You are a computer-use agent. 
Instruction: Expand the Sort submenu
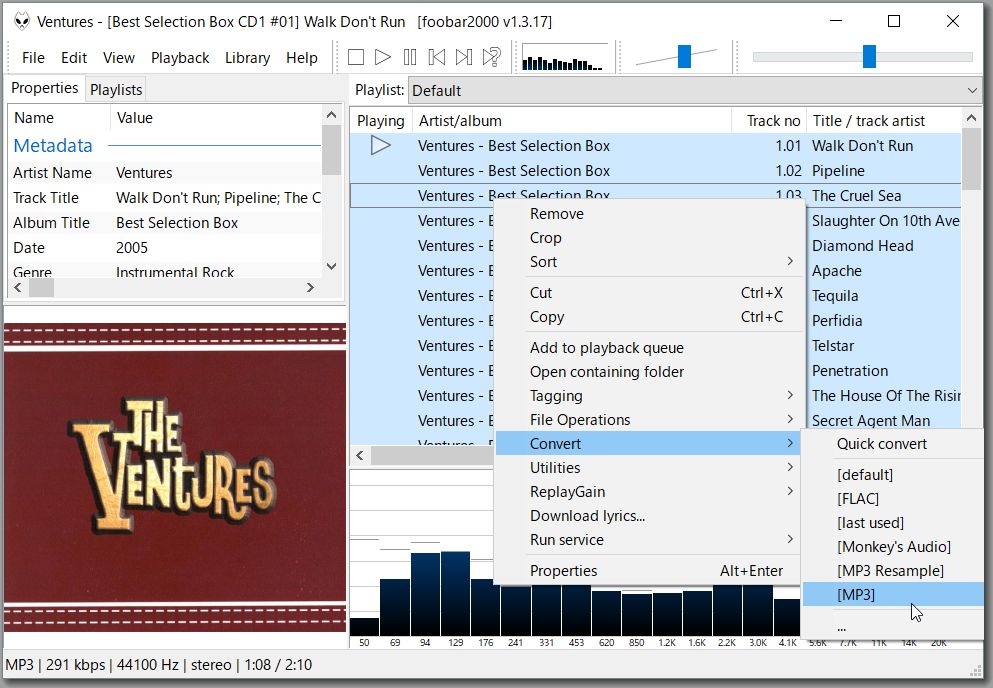[647, 262]
